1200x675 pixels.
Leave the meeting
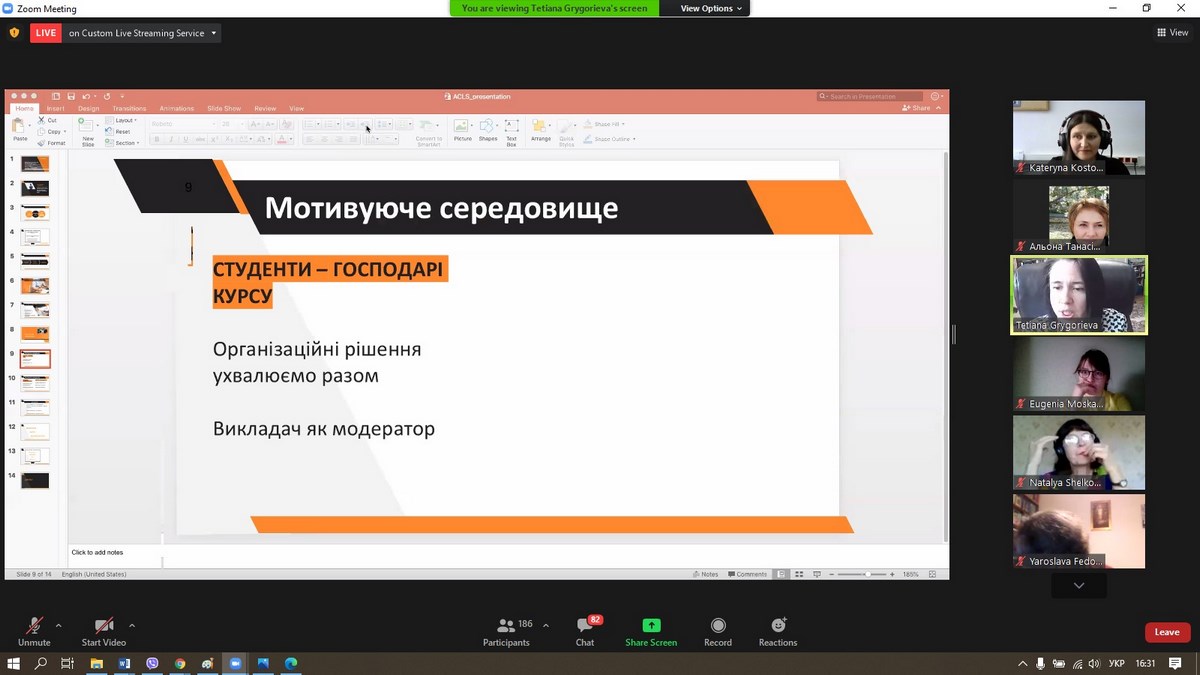[x=1167, y=632]
